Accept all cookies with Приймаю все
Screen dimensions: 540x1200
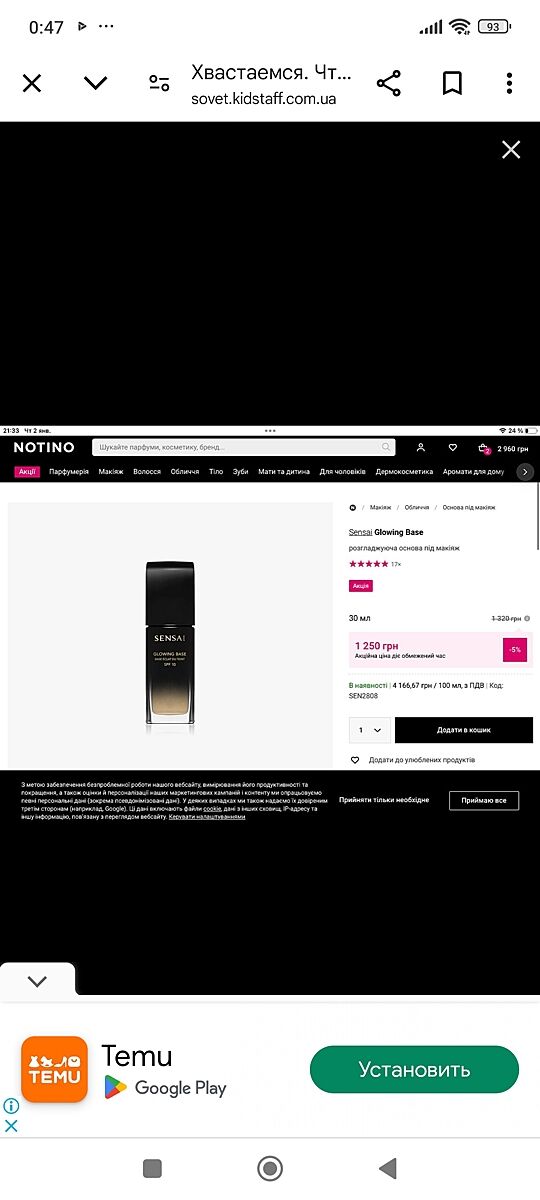point(484,800)
